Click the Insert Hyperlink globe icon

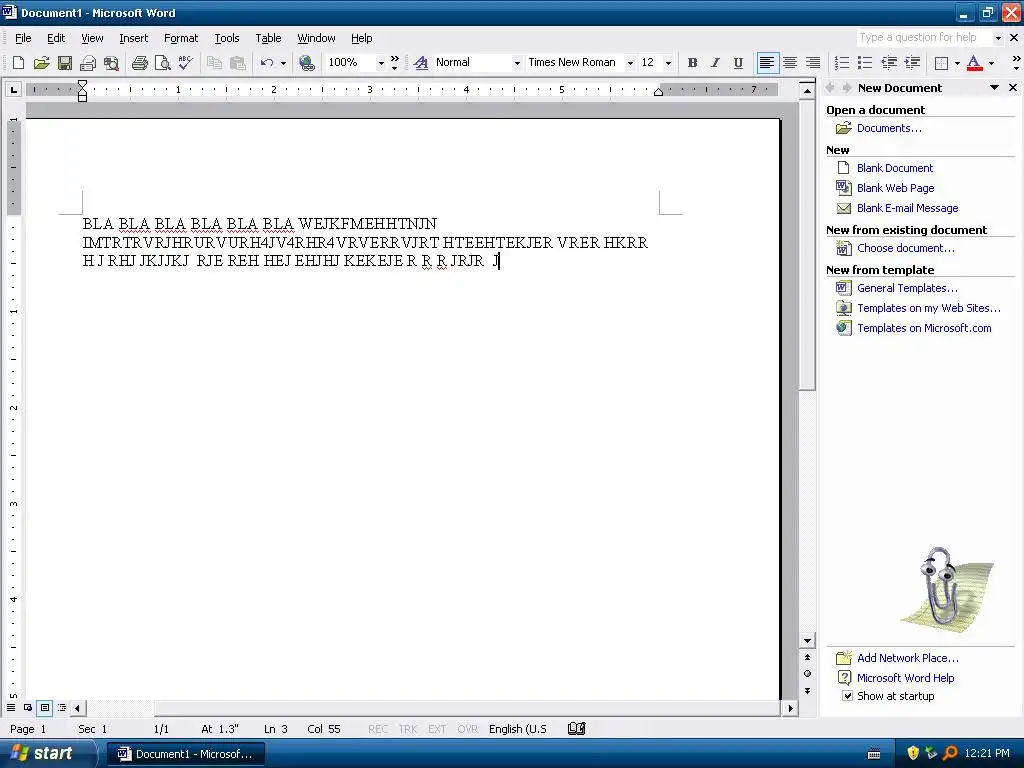(306, 63)
